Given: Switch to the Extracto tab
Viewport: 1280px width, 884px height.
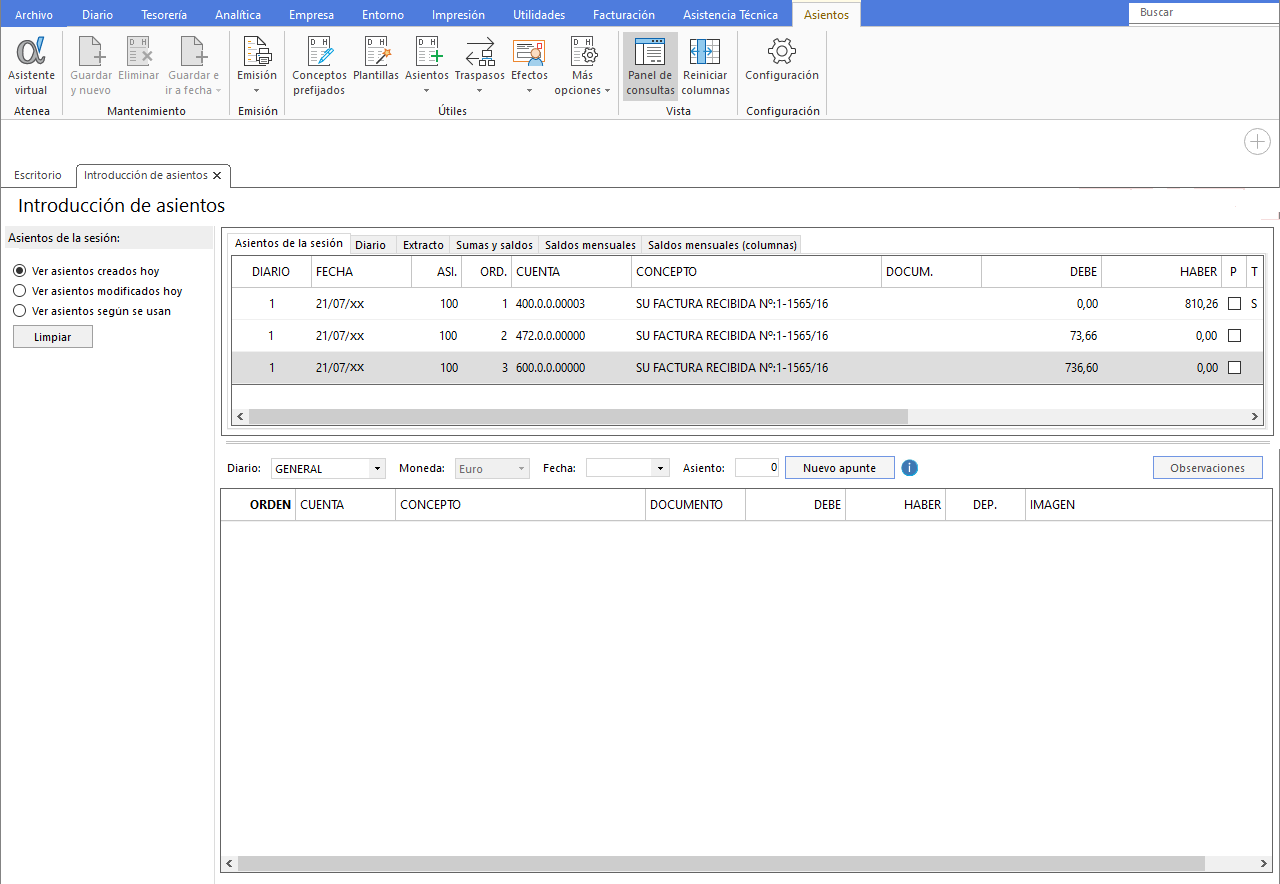Looking at the screenshot, I should (423, 245).
